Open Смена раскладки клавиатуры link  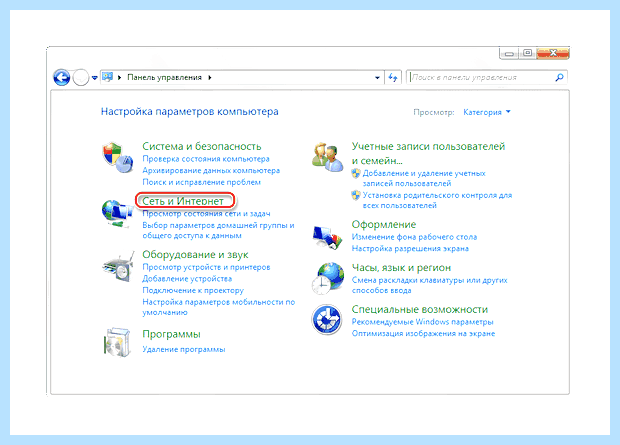coord(429,285)
